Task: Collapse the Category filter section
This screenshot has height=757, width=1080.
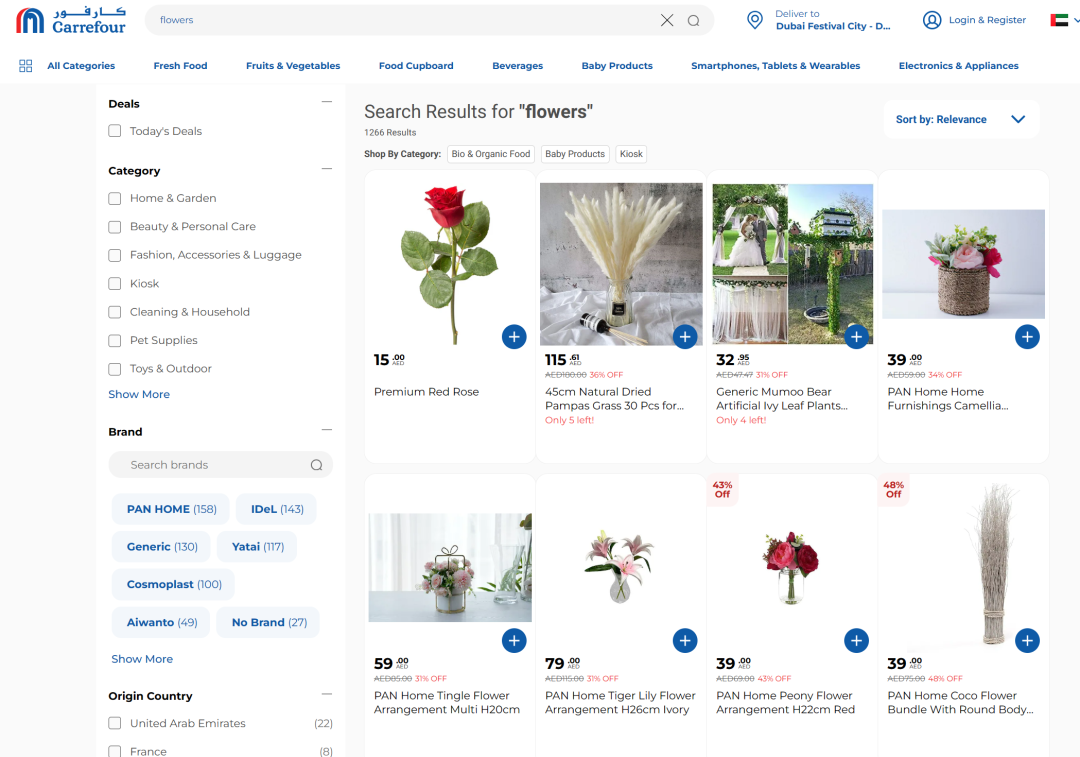Action: point(326,169)
